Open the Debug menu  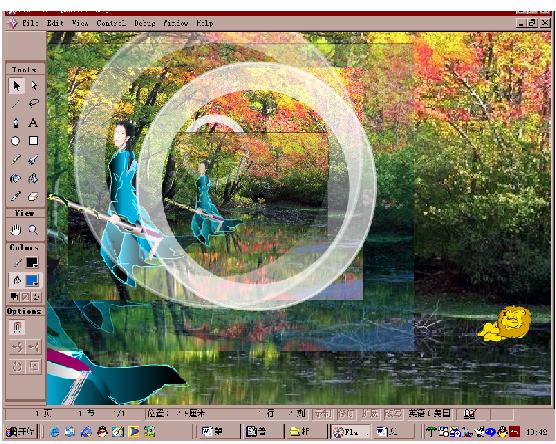(145, 23)
